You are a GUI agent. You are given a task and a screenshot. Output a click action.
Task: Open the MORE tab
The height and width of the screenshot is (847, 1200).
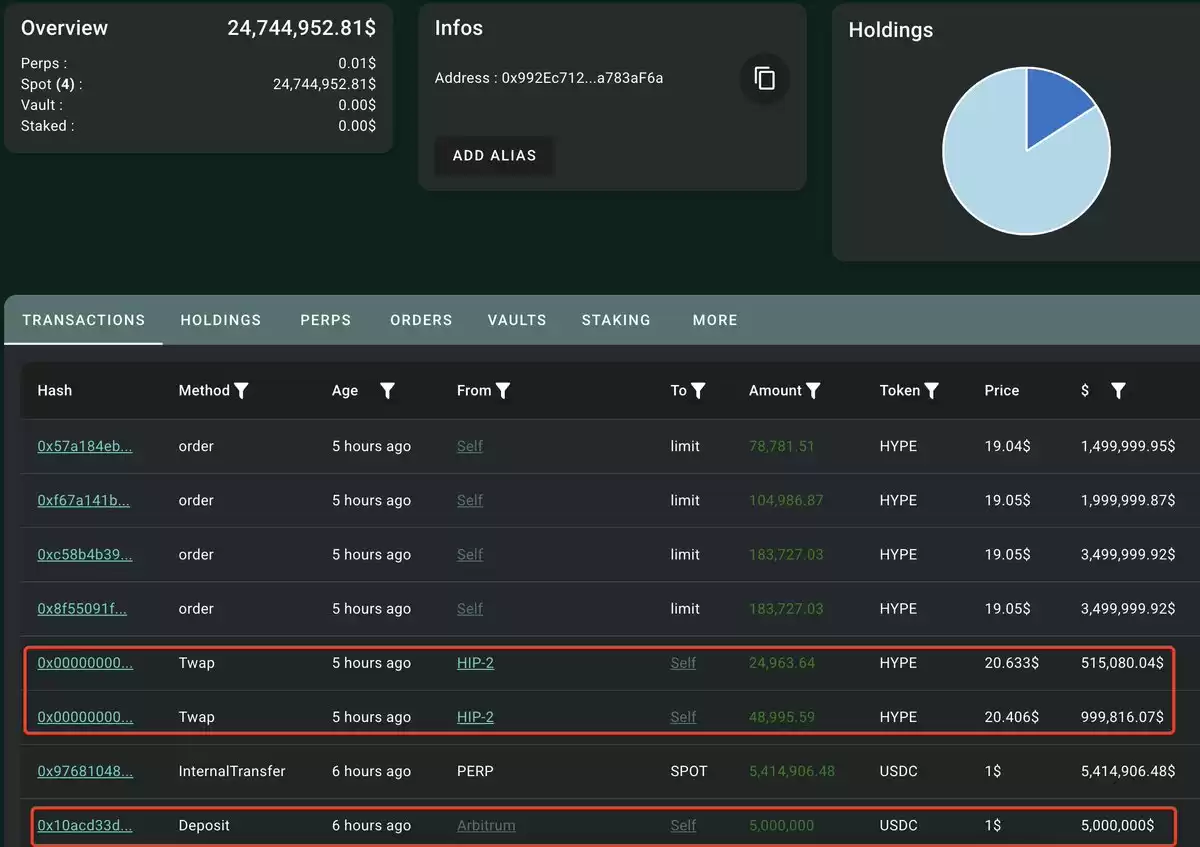click(715, 320)
